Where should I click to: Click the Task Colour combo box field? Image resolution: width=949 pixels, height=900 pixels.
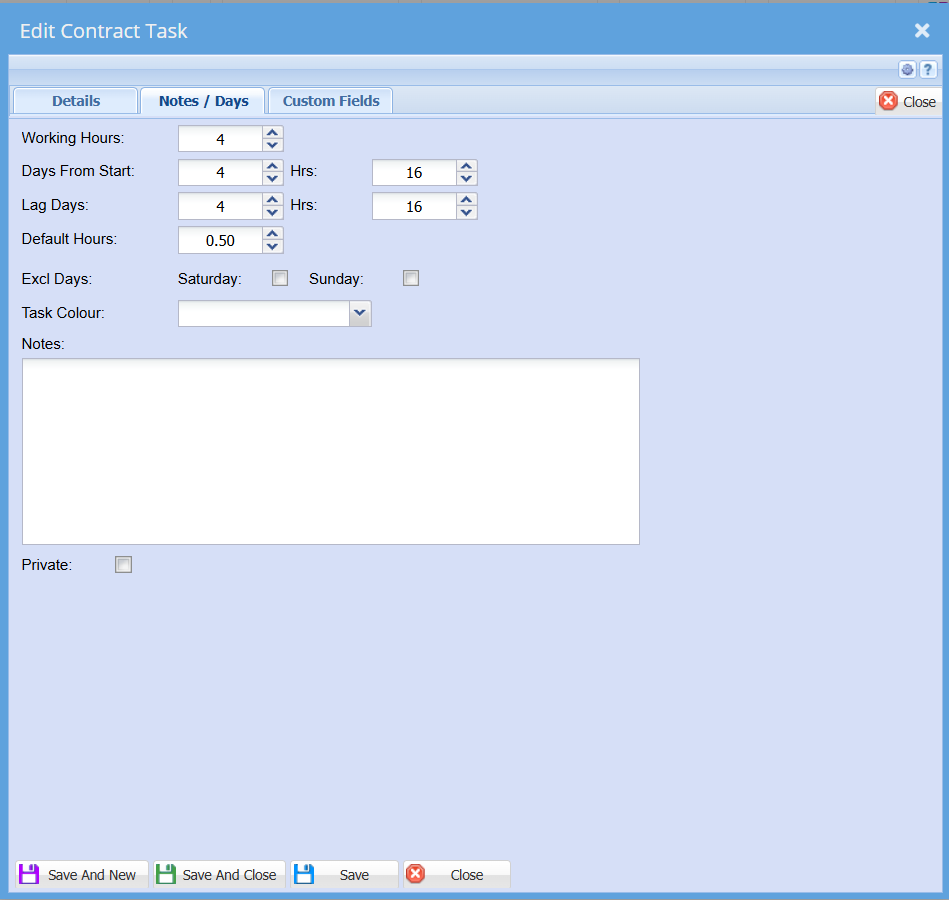pos(264,314)
